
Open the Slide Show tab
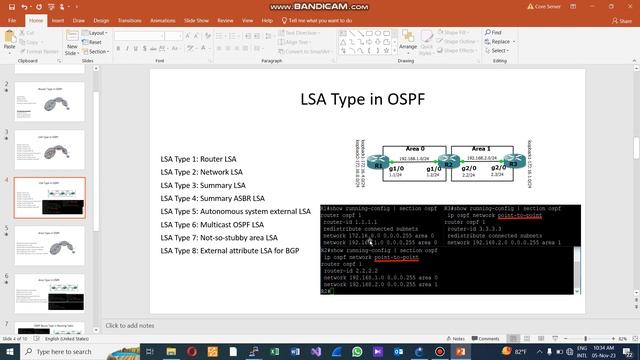(x=196, y=20)
